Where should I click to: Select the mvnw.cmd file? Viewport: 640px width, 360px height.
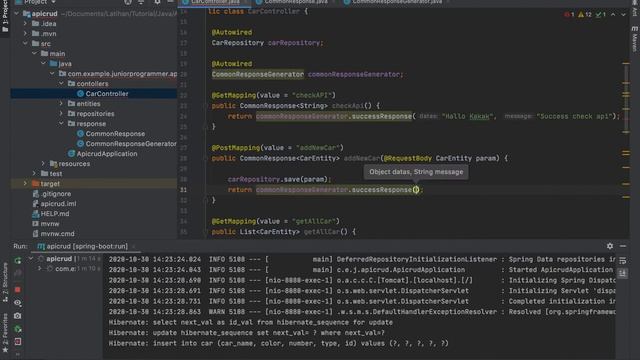(x=57, y=233)
